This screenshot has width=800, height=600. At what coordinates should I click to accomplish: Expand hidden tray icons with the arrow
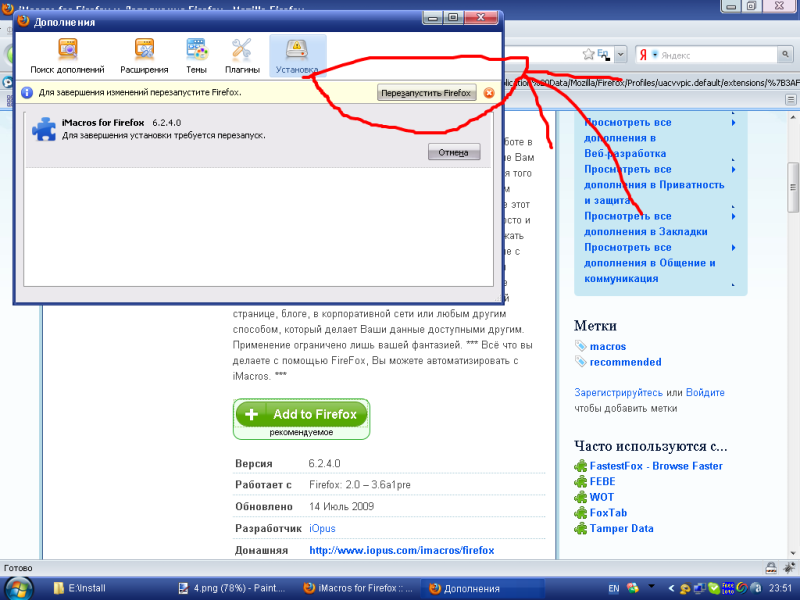pos(671,588)
